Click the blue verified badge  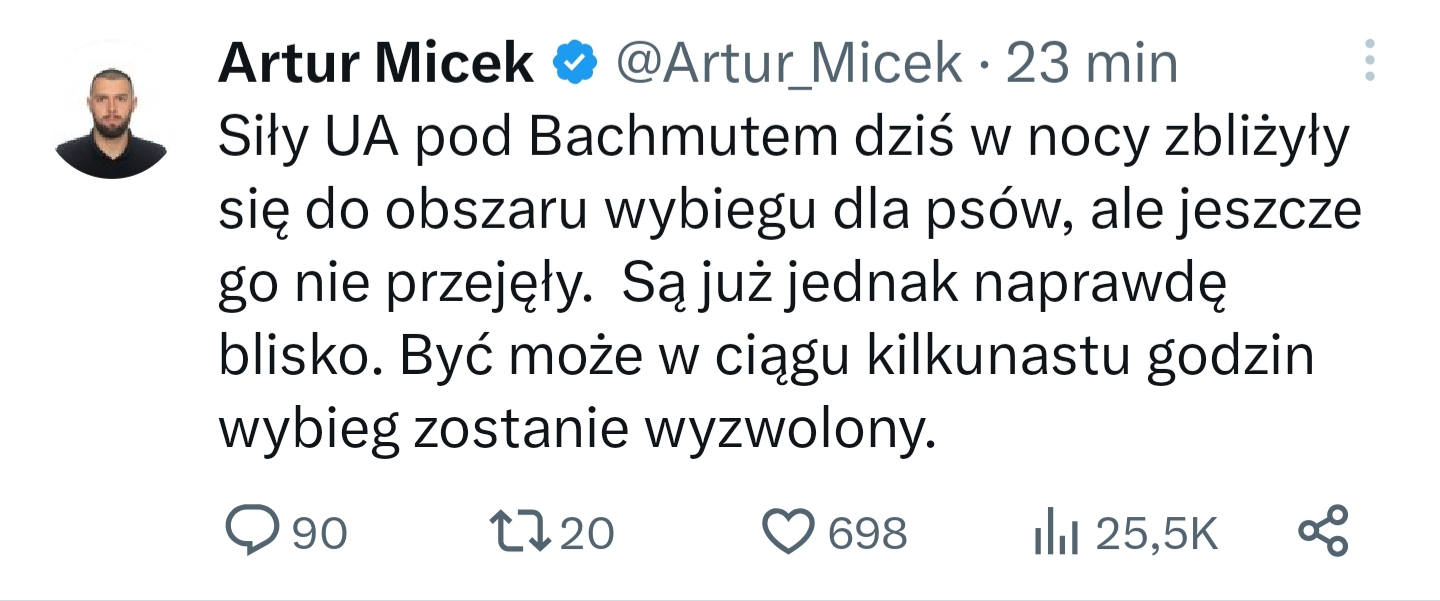click(x=576, y=65)
